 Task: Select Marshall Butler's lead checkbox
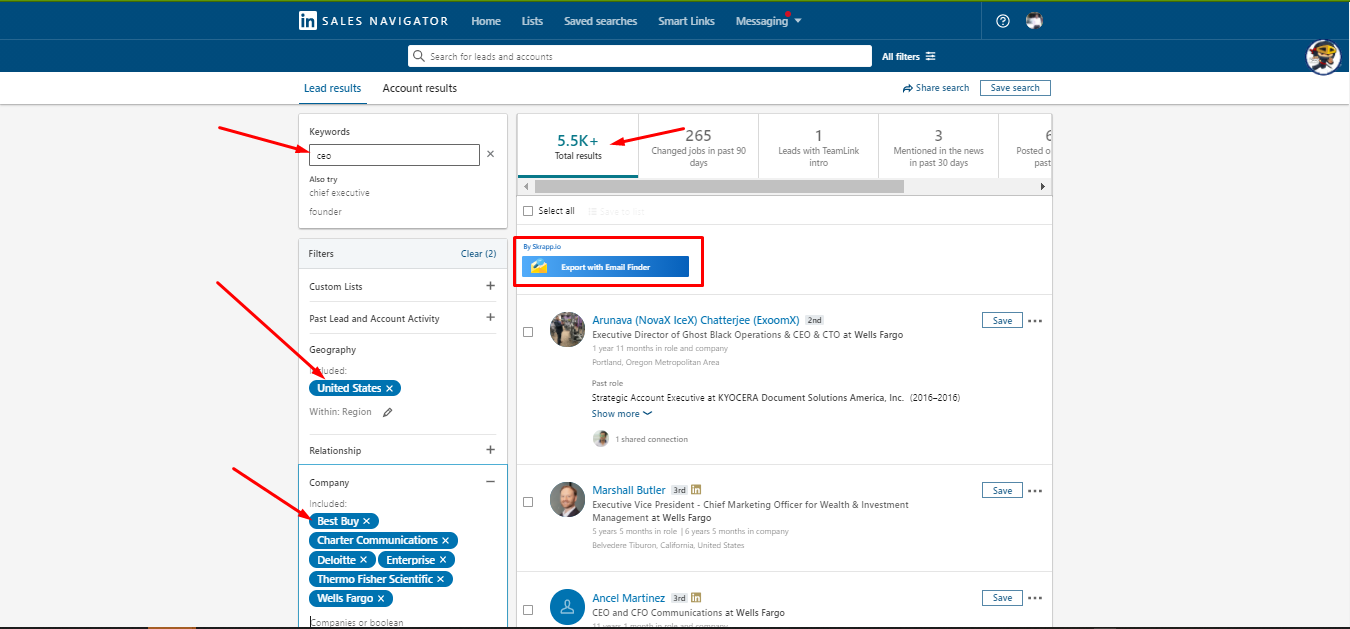click(x=528, y=502)
